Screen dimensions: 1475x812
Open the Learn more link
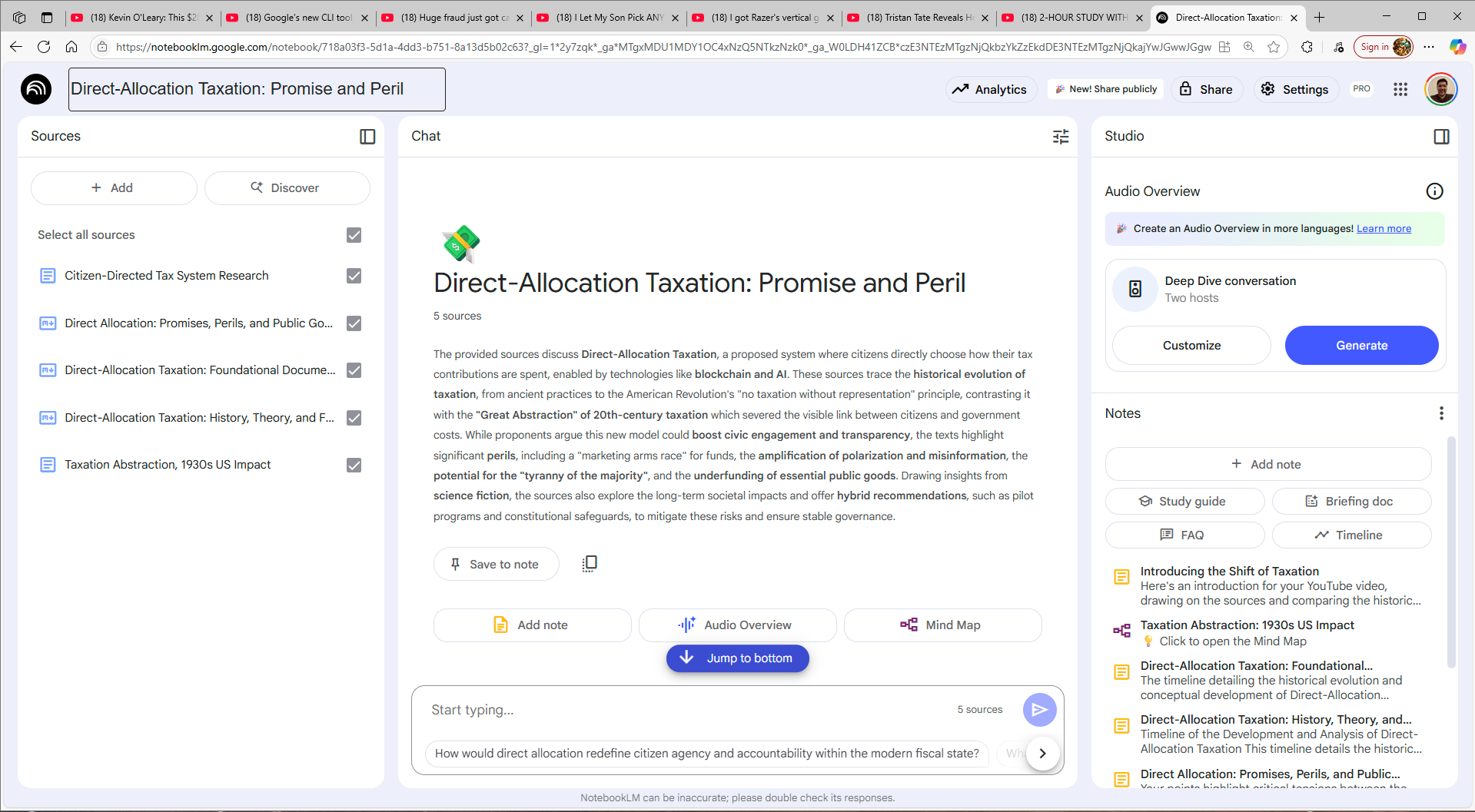click(1384, 229)
